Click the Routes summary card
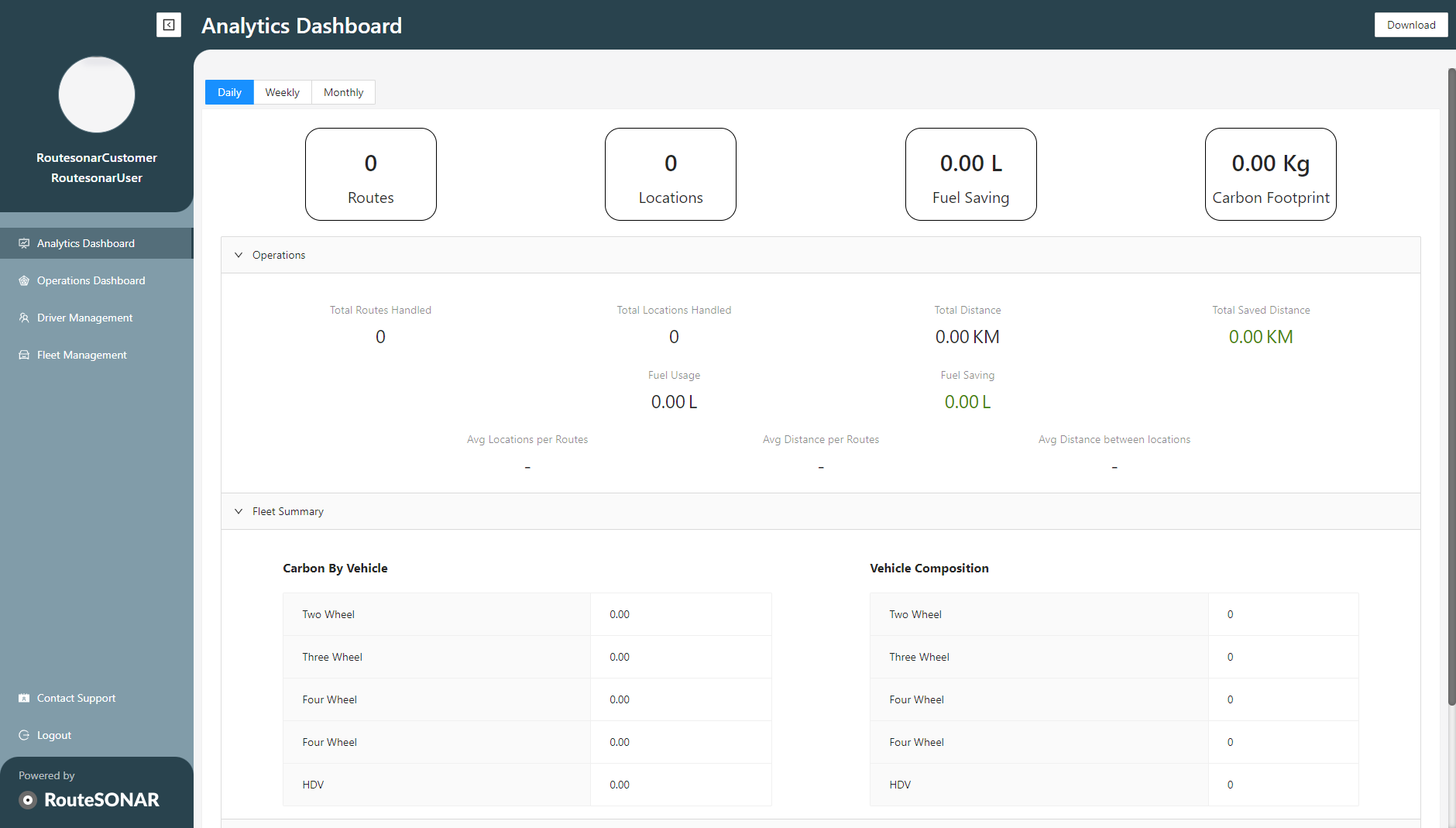This screenshot has height=828, width=1456. click(x=371, y=174)
